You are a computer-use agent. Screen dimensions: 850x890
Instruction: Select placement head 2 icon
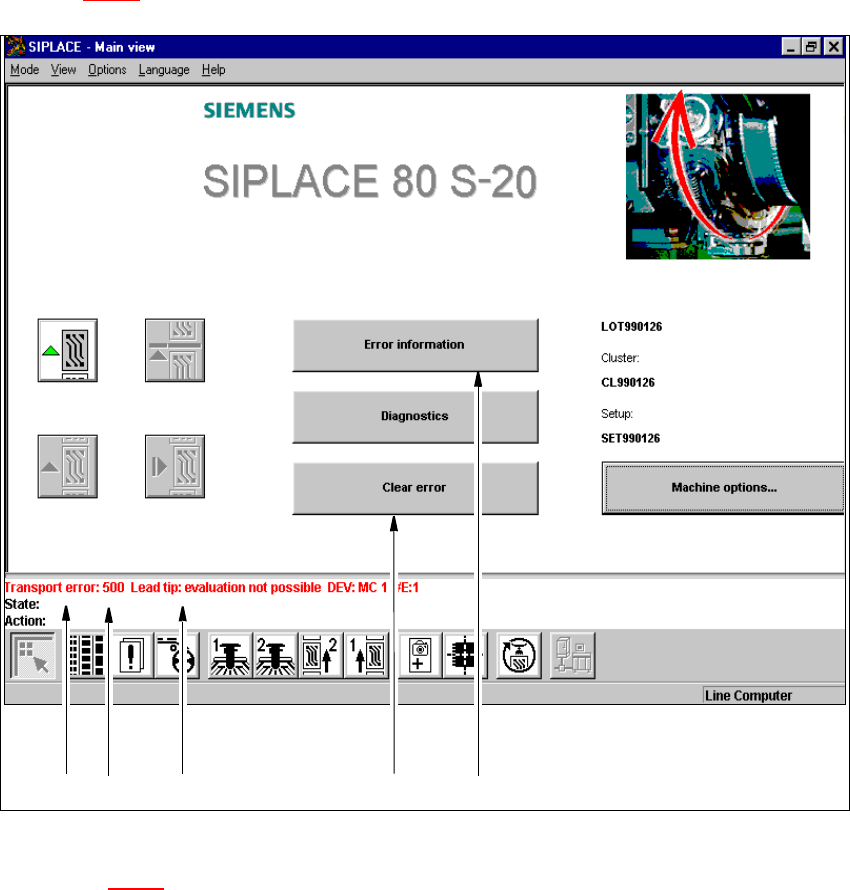275,656
